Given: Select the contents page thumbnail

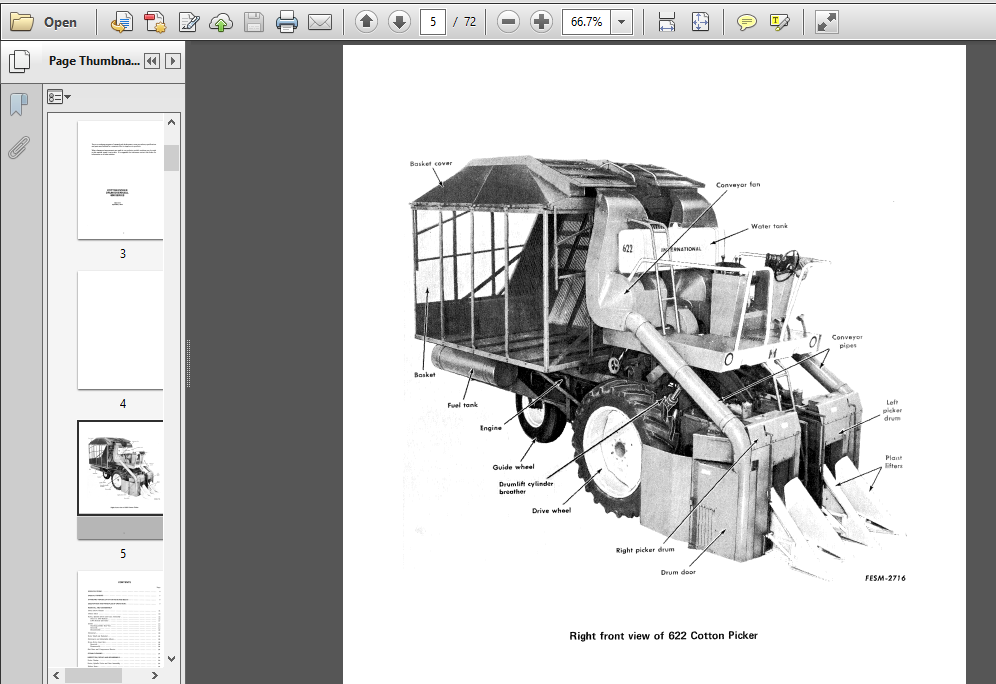Looking at the screenshot, I should [x=120, y=619].
